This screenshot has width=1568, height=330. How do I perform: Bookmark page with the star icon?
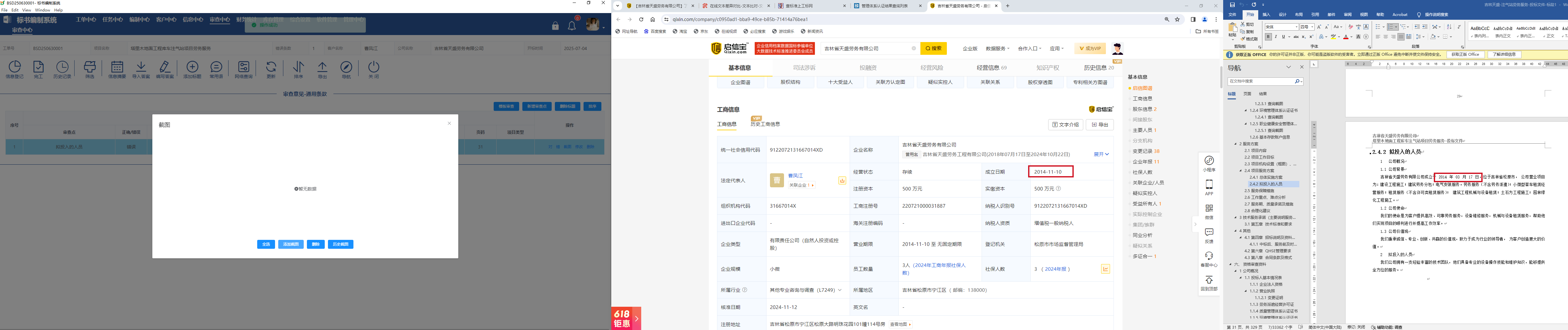tap(1177, 19)
